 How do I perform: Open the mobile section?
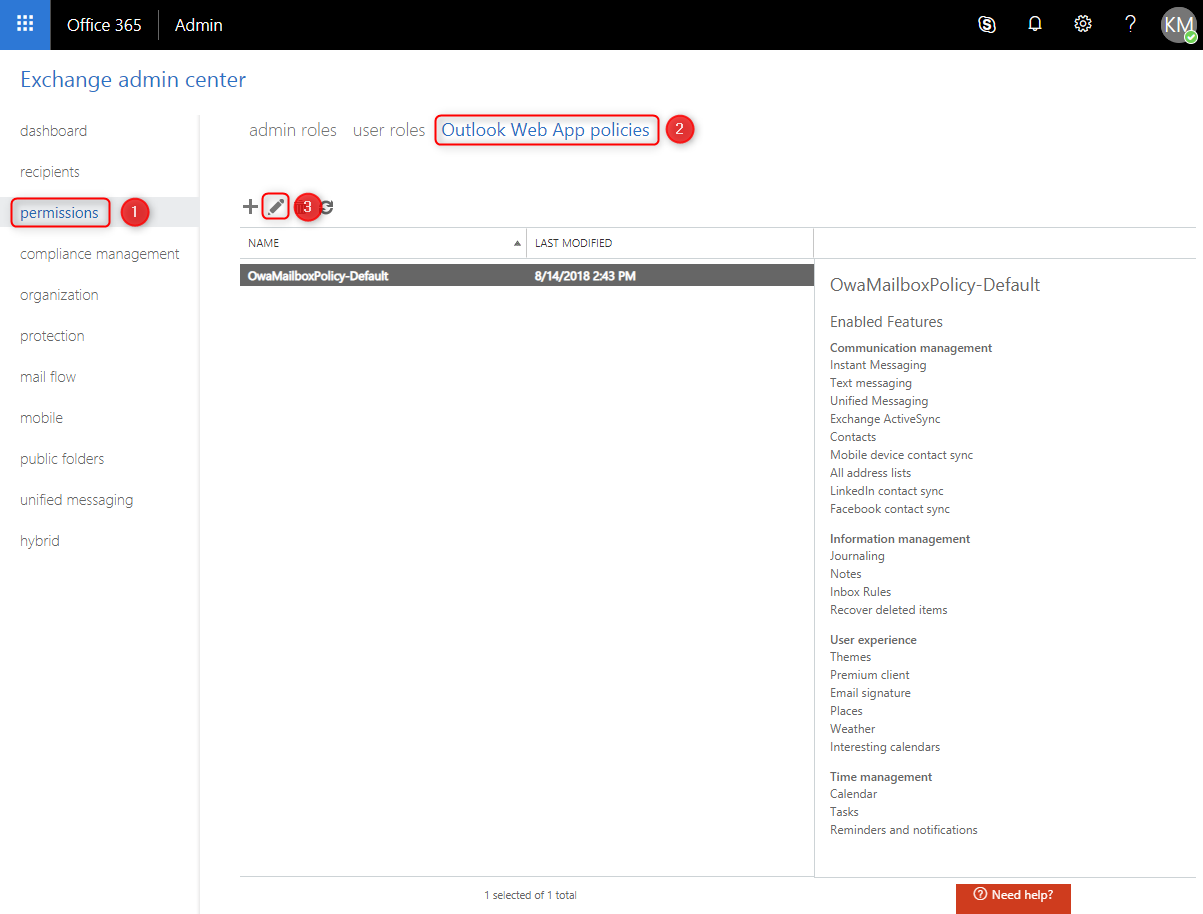(x=41, y=418)
